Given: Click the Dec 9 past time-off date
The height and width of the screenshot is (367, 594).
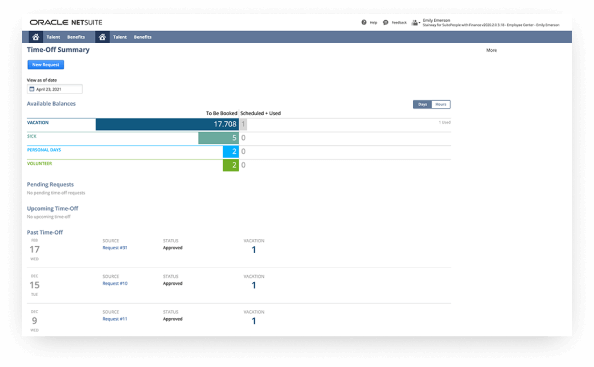Looking at the screenshot, I should 34,321.
